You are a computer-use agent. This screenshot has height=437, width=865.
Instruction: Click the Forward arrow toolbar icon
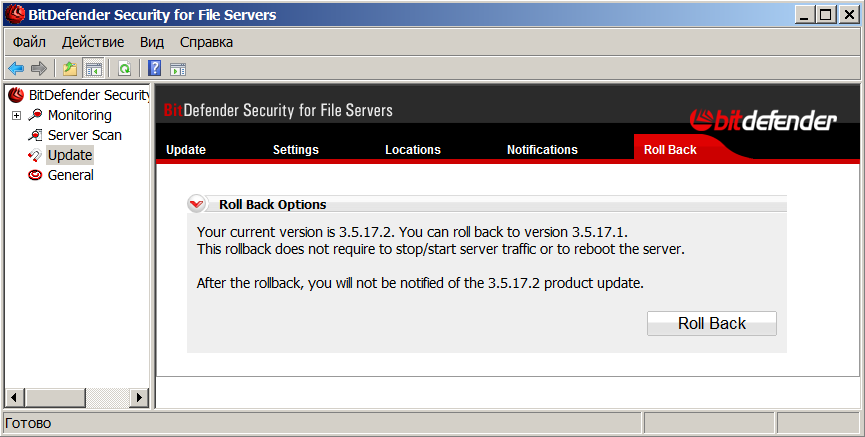coord(39,69)
